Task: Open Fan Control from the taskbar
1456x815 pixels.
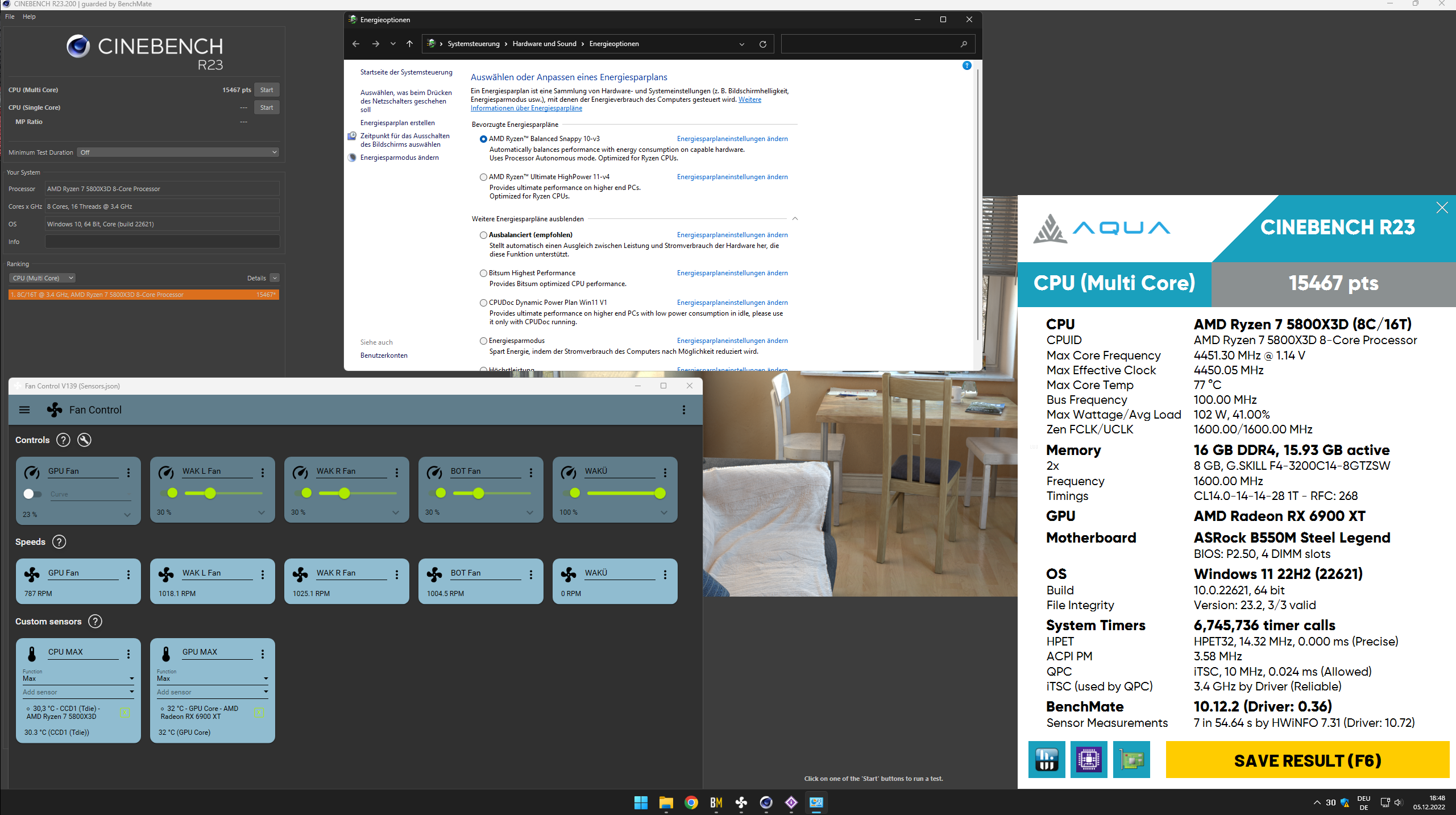Action: coord(741,802)
